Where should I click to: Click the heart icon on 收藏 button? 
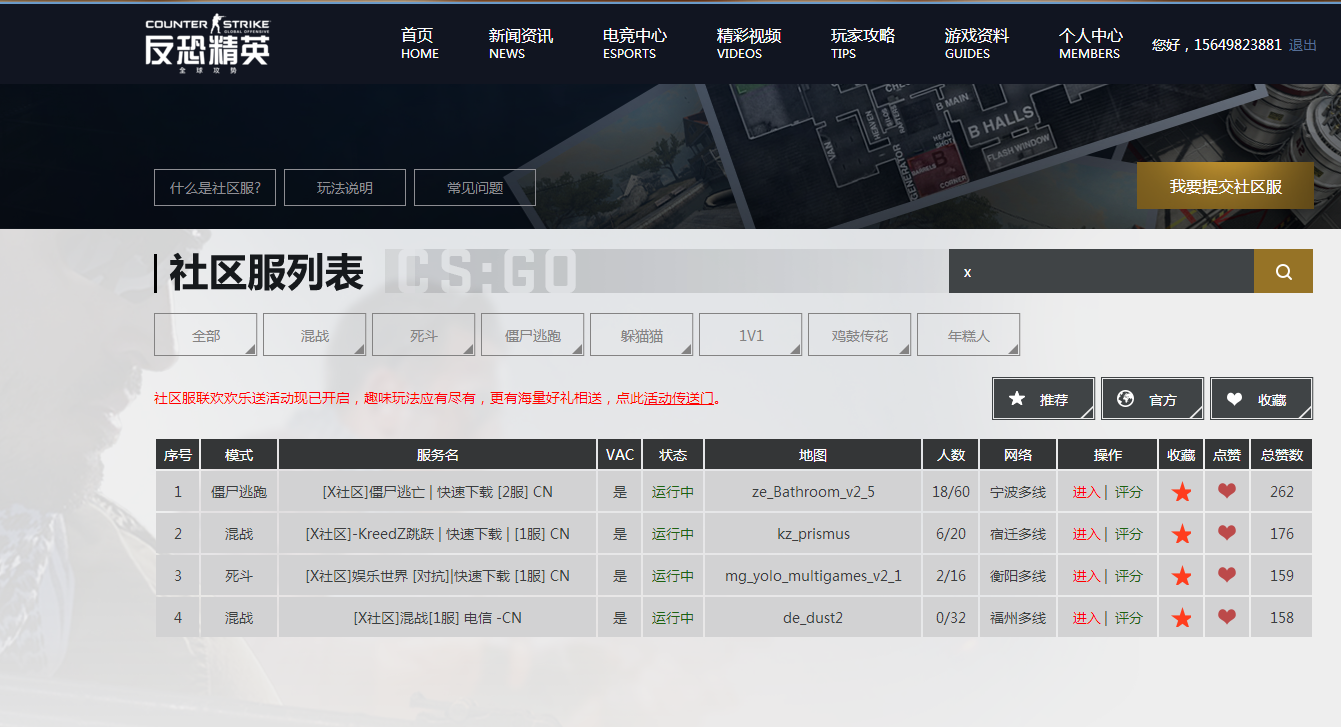click(x=1236, y=398)
